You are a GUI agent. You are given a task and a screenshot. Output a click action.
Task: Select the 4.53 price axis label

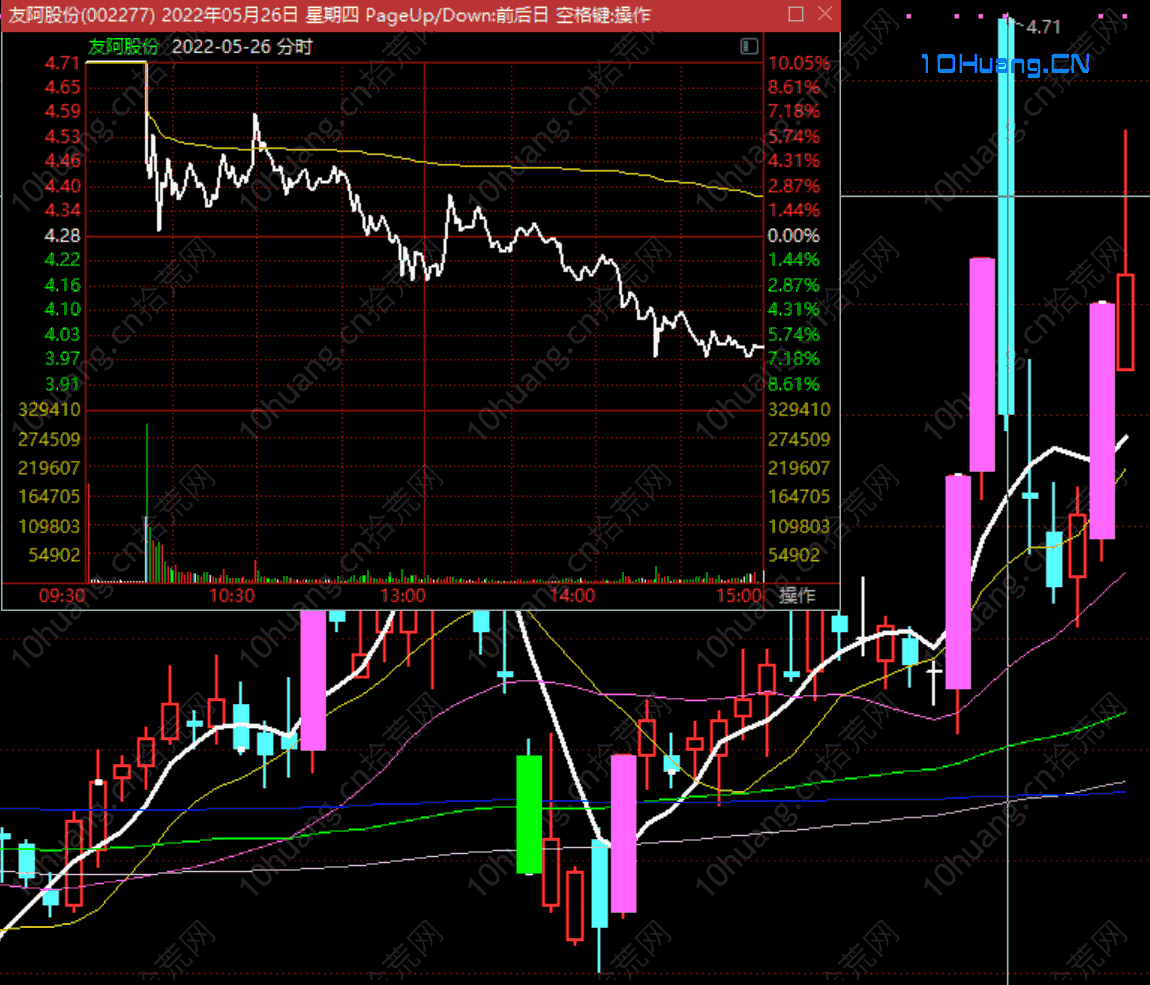(x=62, y=136)
